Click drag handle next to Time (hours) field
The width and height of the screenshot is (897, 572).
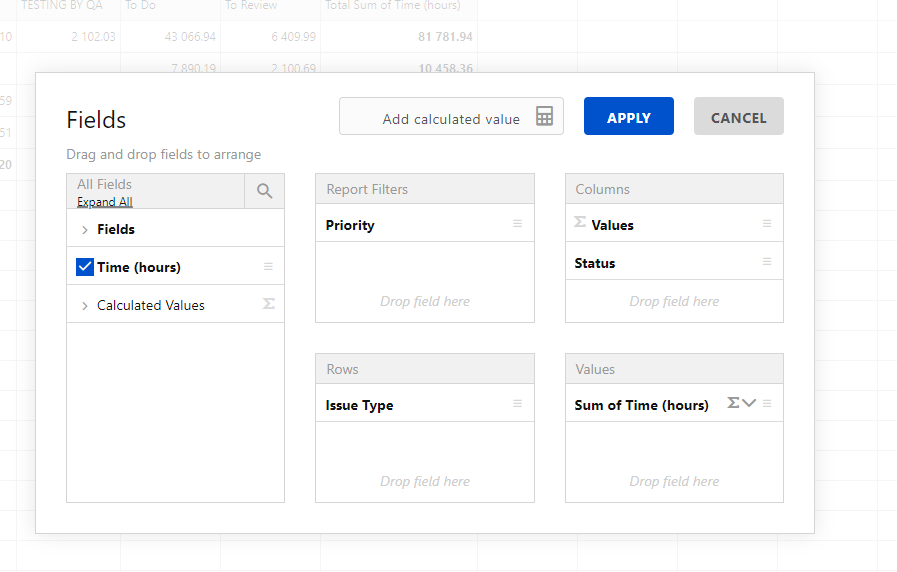coord(268,267)
